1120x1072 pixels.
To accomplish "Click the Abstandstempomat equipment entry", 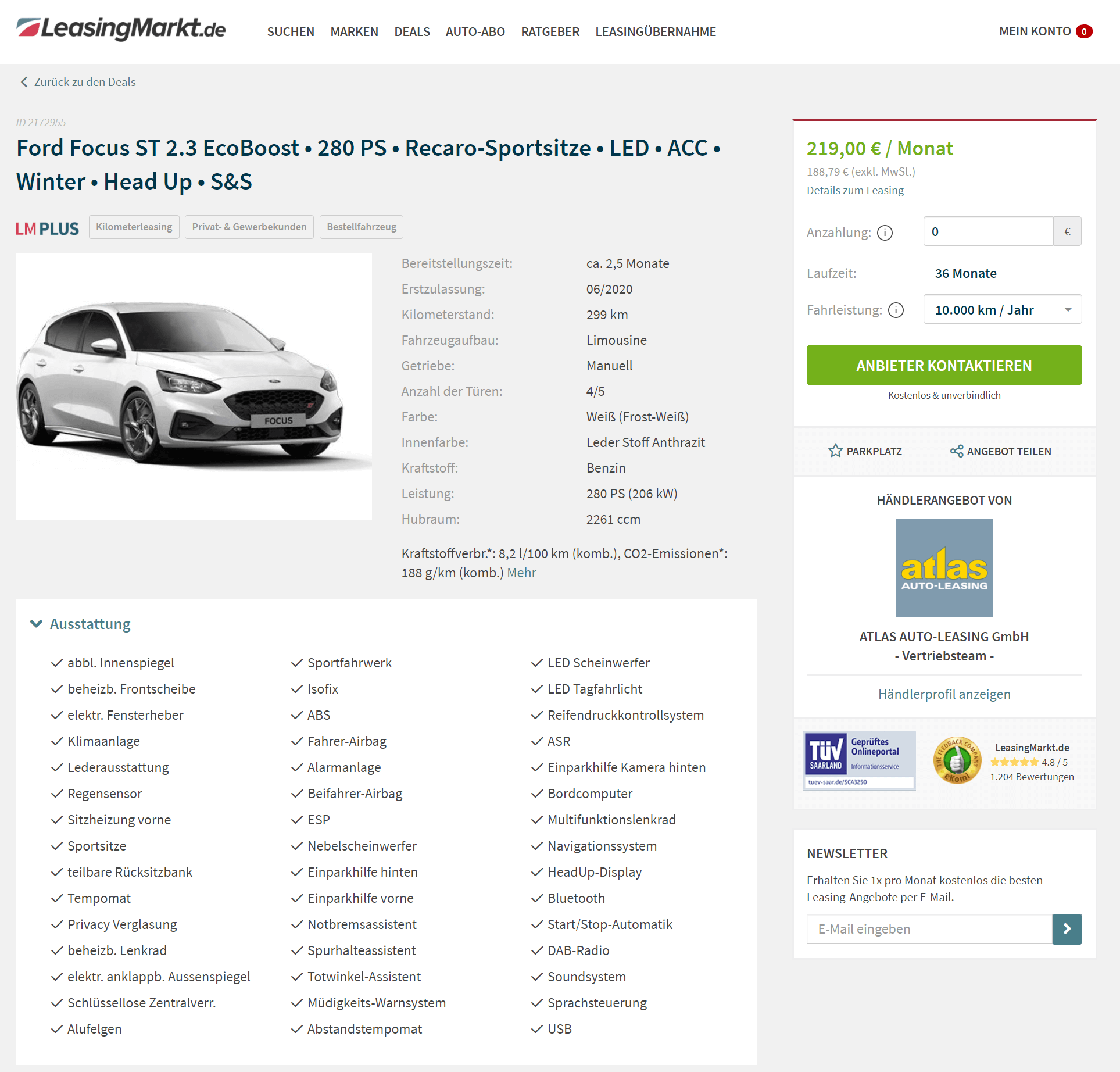I will click(364, 1029).
